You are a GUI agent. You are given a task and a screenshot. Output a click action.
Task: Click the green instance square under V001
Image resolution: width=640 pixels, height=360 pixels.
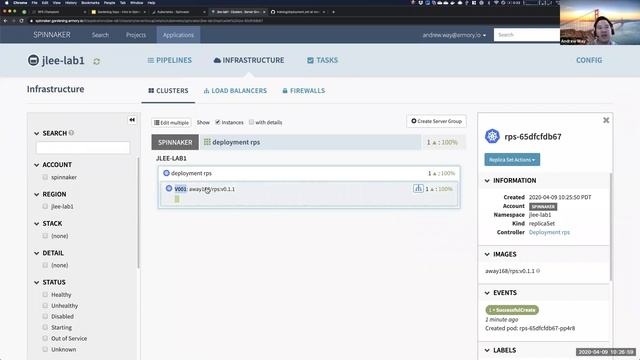point(177,199)
